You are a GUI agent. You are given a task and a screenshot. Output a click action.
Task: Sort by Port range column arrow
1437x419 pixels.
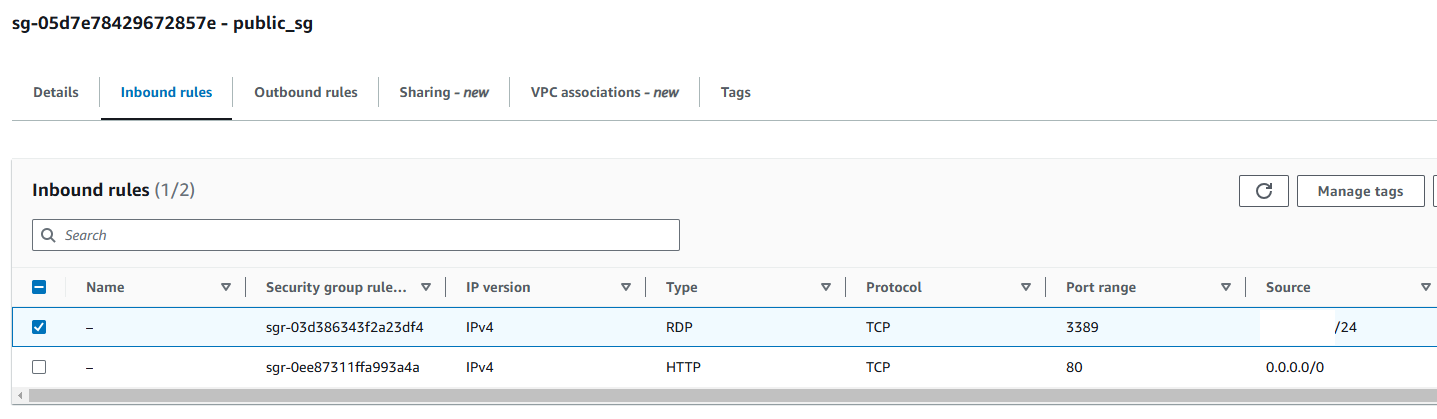pyautogui.click(x=1226, y=287)
